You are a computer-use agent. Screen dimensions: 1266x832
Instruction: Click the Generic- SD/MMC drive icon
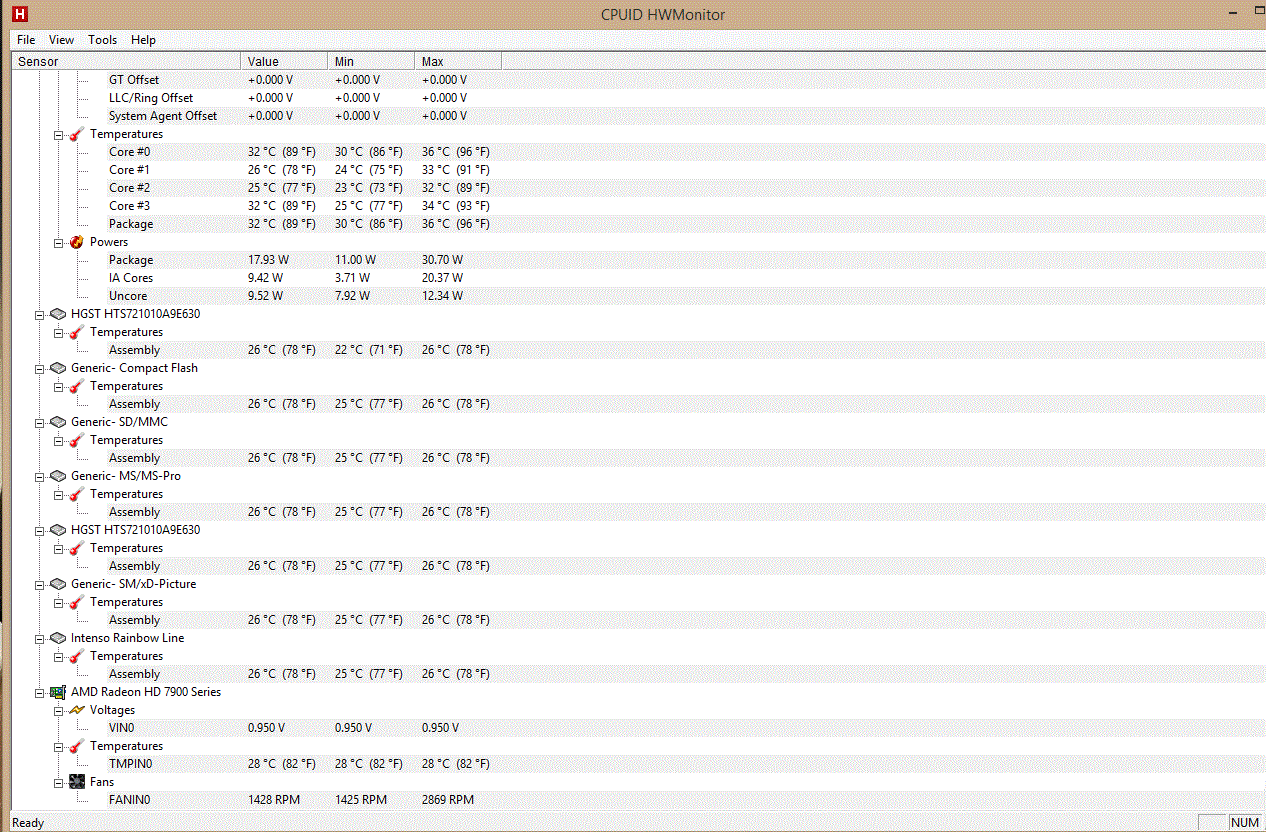(58, 422)
